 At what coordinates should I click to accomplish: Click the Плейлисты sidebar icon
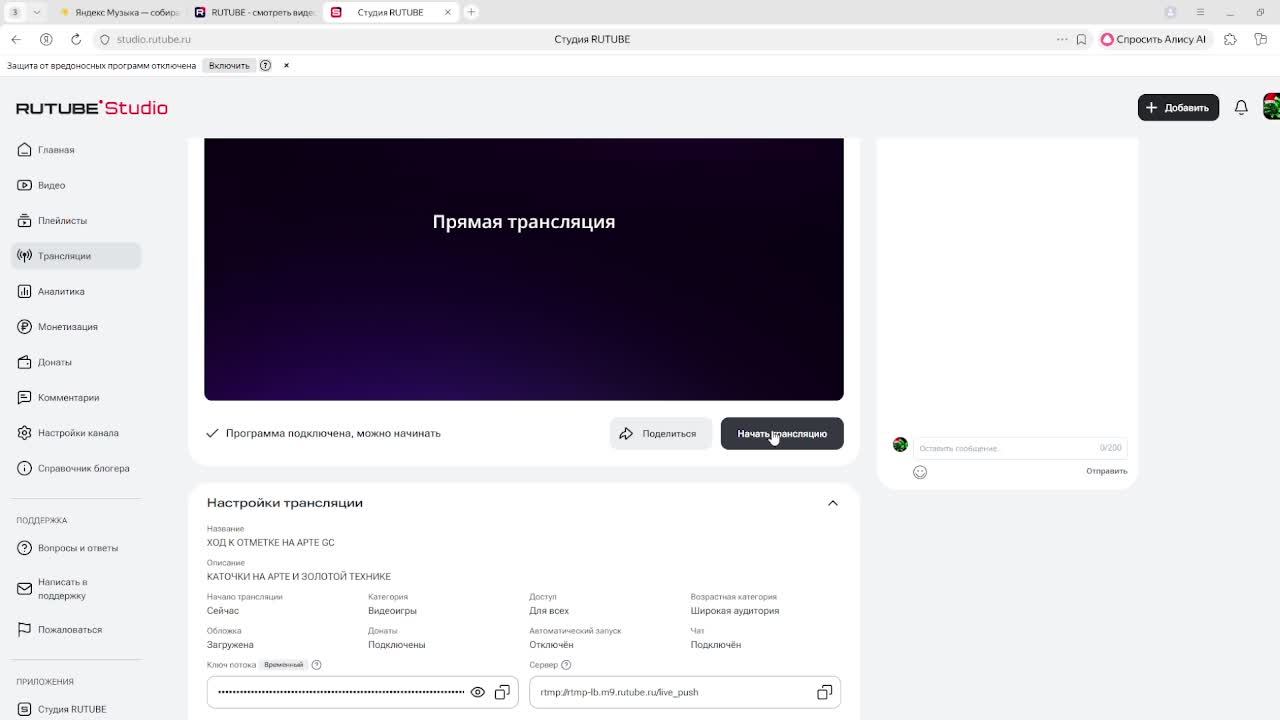(25, 220)
